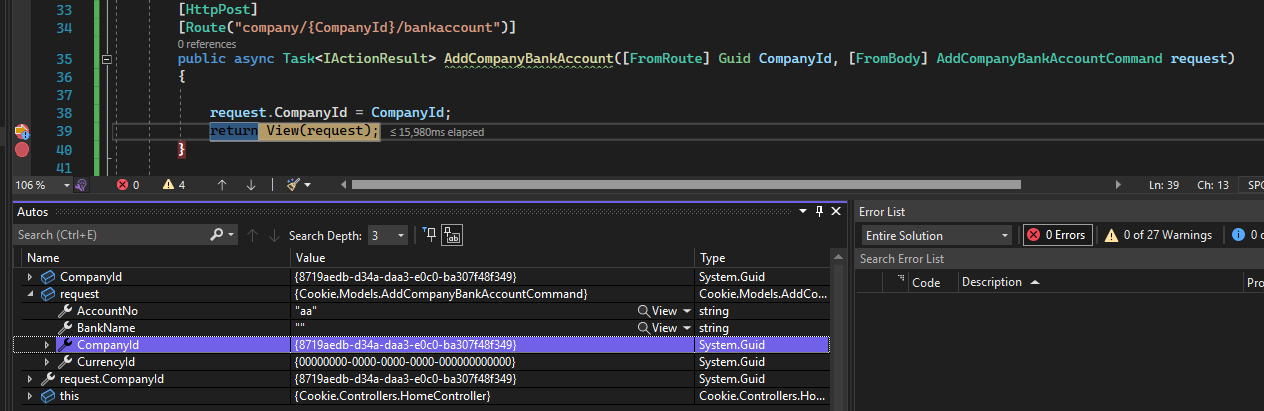
Task: Open the View dropdown arrow for AccountNo
Action: tap(686, 311)
